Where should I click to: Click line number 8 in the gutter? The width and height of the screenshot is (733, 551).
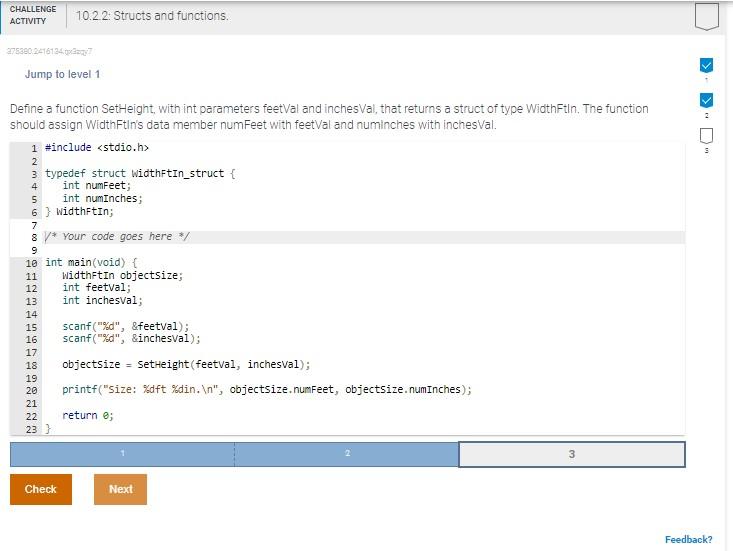coord(34,237)
